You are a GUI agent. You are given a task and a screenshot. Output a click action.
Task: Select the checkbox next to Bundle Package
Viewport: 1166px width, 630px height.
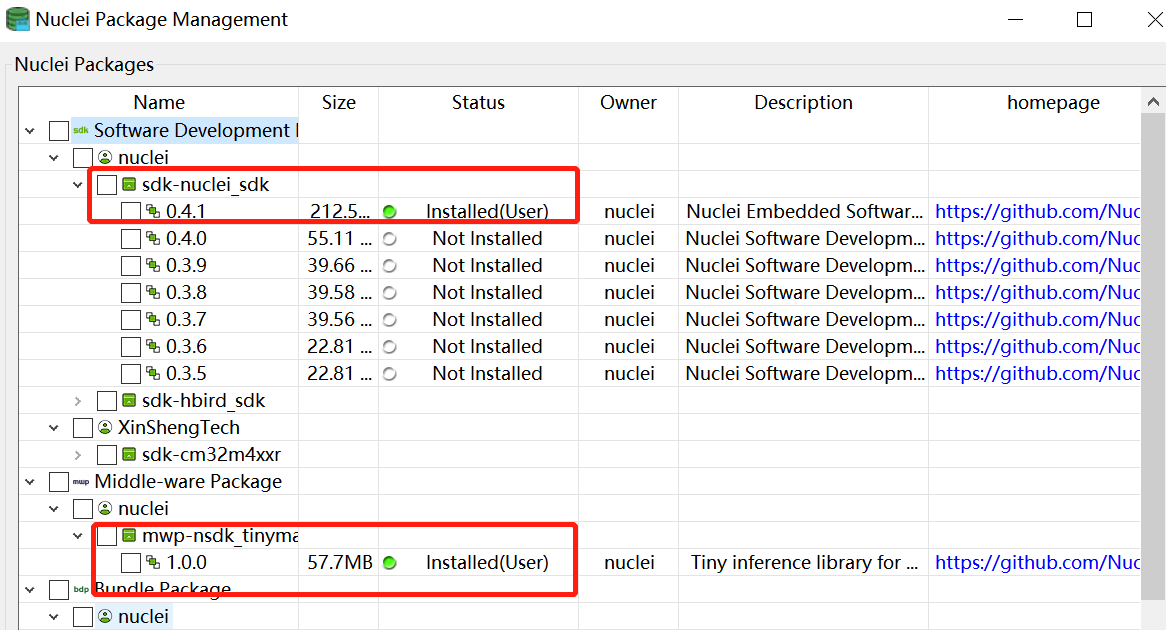[58, 589]
